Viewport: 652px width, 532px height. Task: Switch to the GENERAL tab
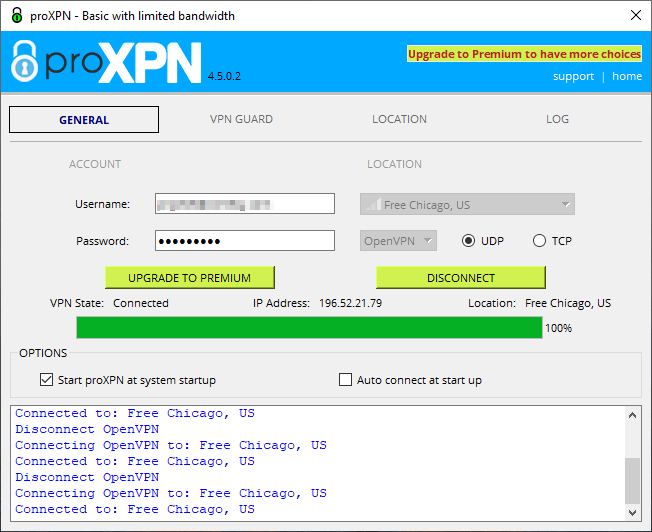point(84,120)
